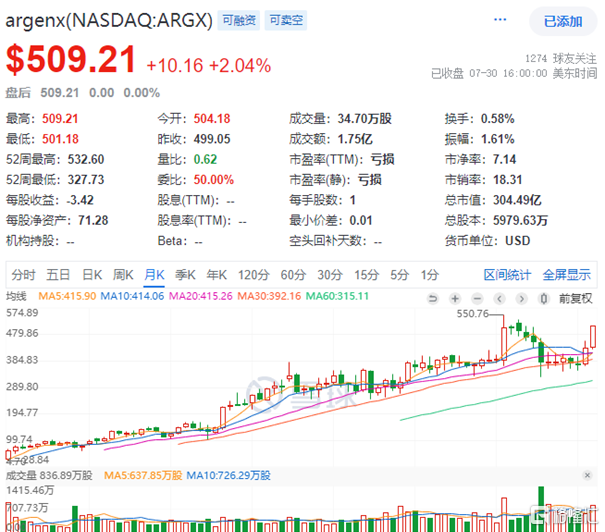Show the 1分 minute chart
The height and width of the screenshot is (532, 605).
pyautogui.click(x=430, y=275)
